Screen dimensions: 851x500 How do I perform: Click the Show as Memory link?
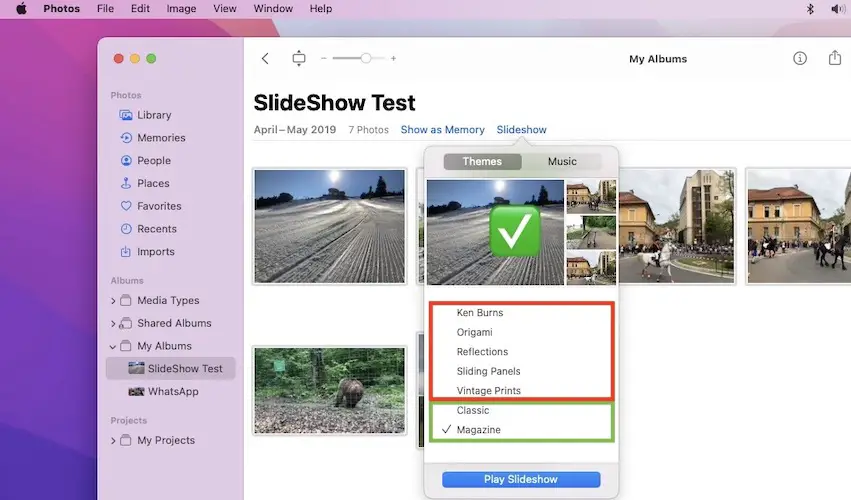click(x=442, y=130)
